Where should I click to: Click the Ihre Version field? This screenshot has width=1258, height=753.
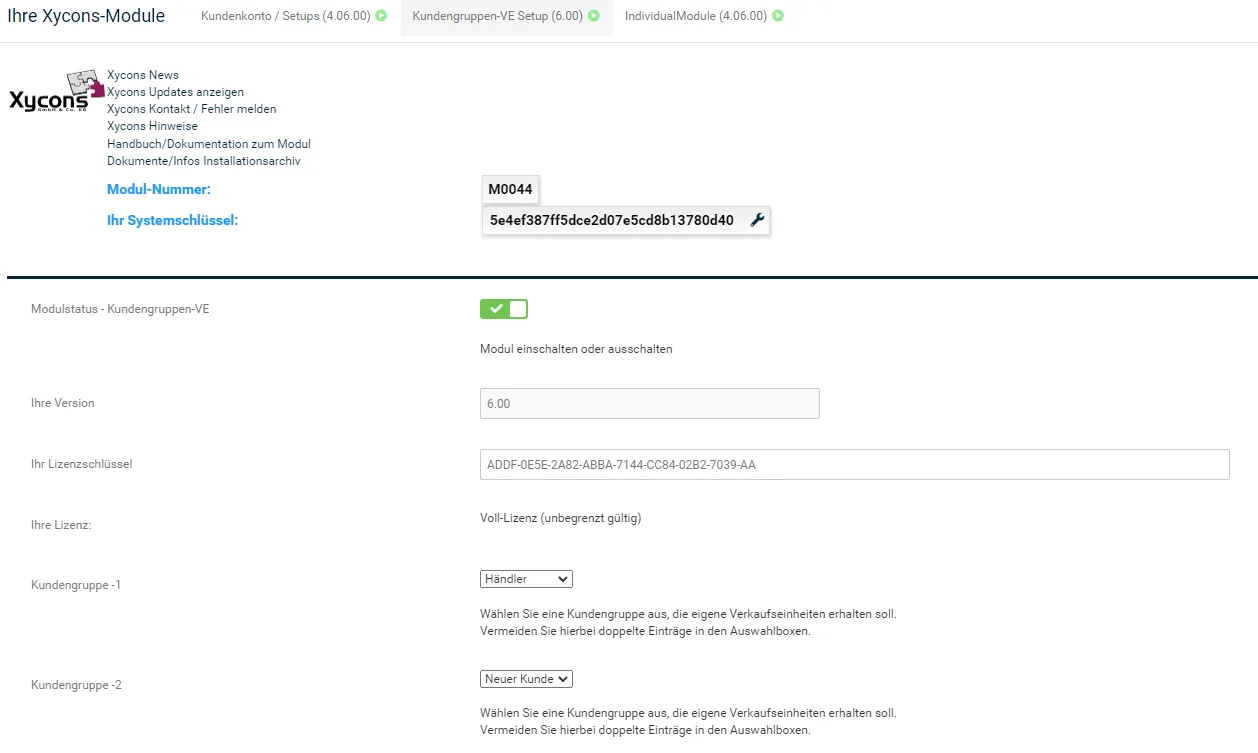click(x=650, y=403)
